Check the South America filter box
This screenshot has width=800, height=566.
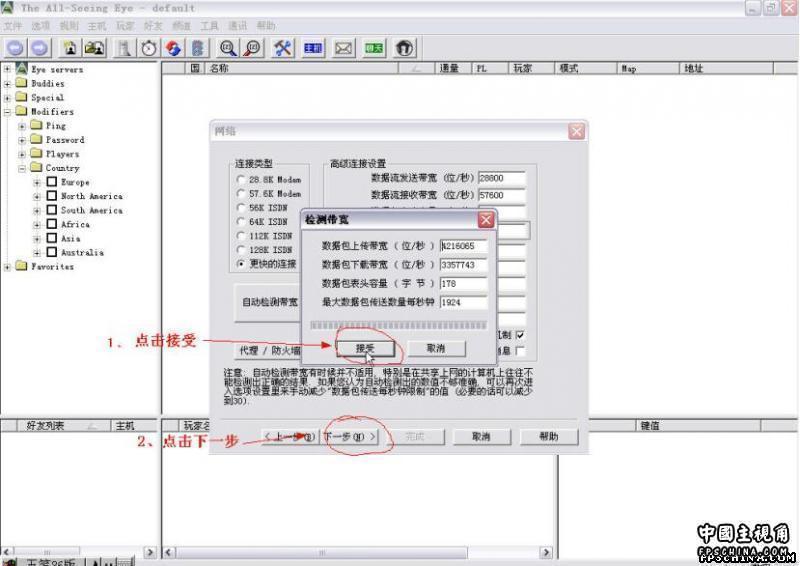pyautogui.click(x=52, y=210)
